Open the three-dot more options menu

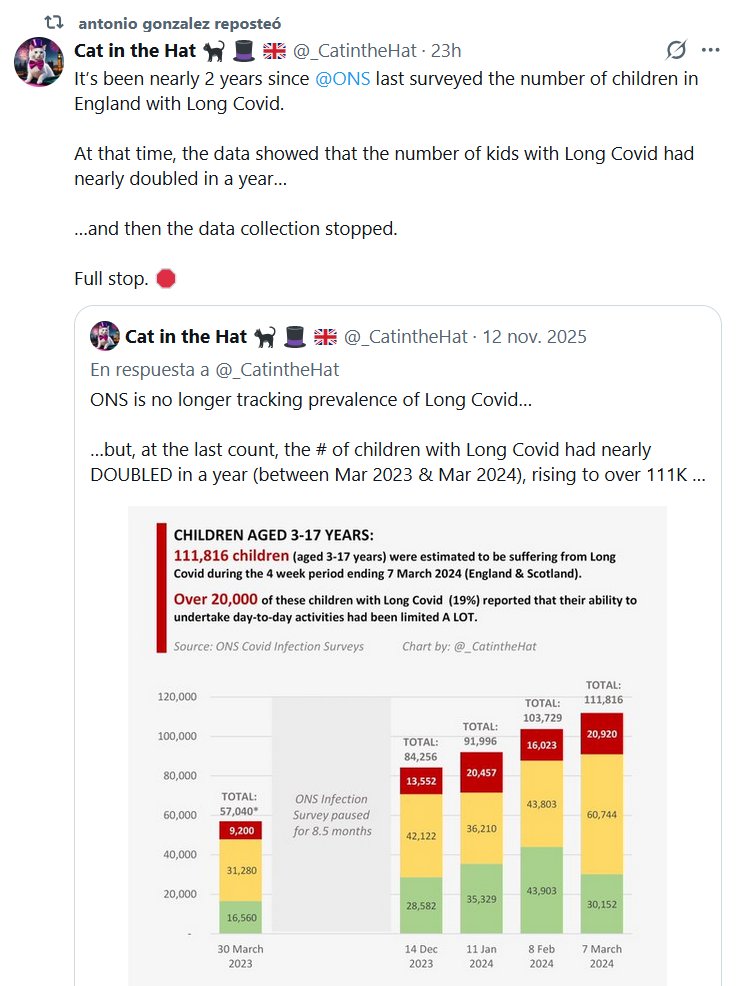[710, 50]
